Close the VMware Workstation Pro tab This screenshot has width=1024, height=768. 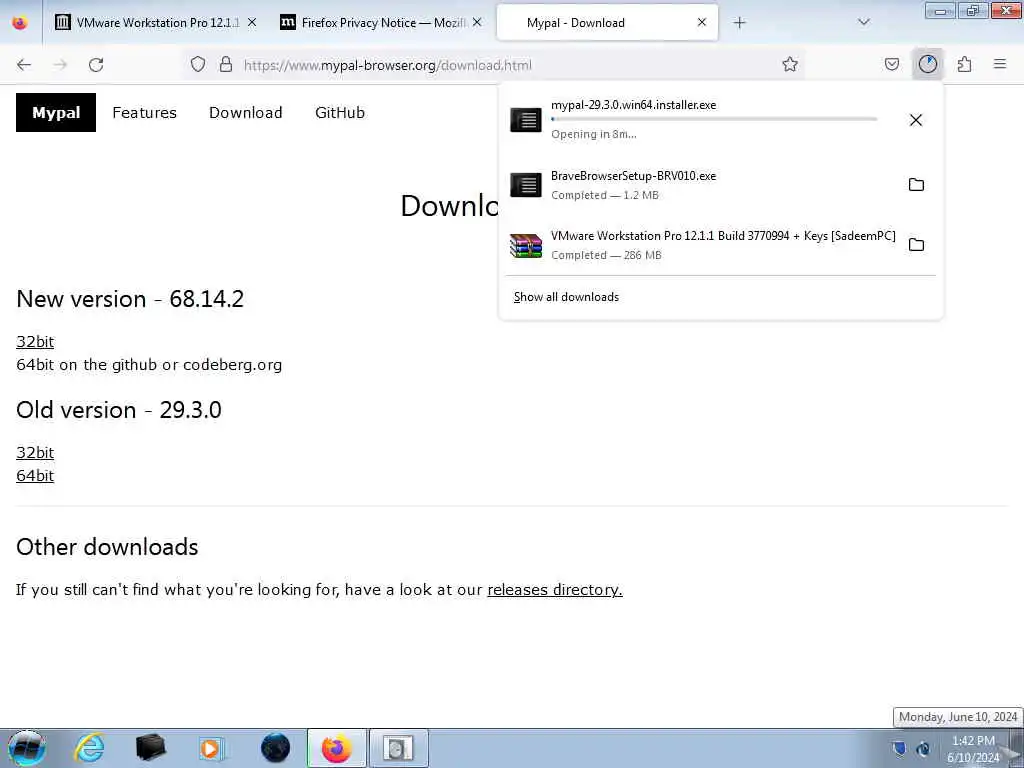click(252, 23)
